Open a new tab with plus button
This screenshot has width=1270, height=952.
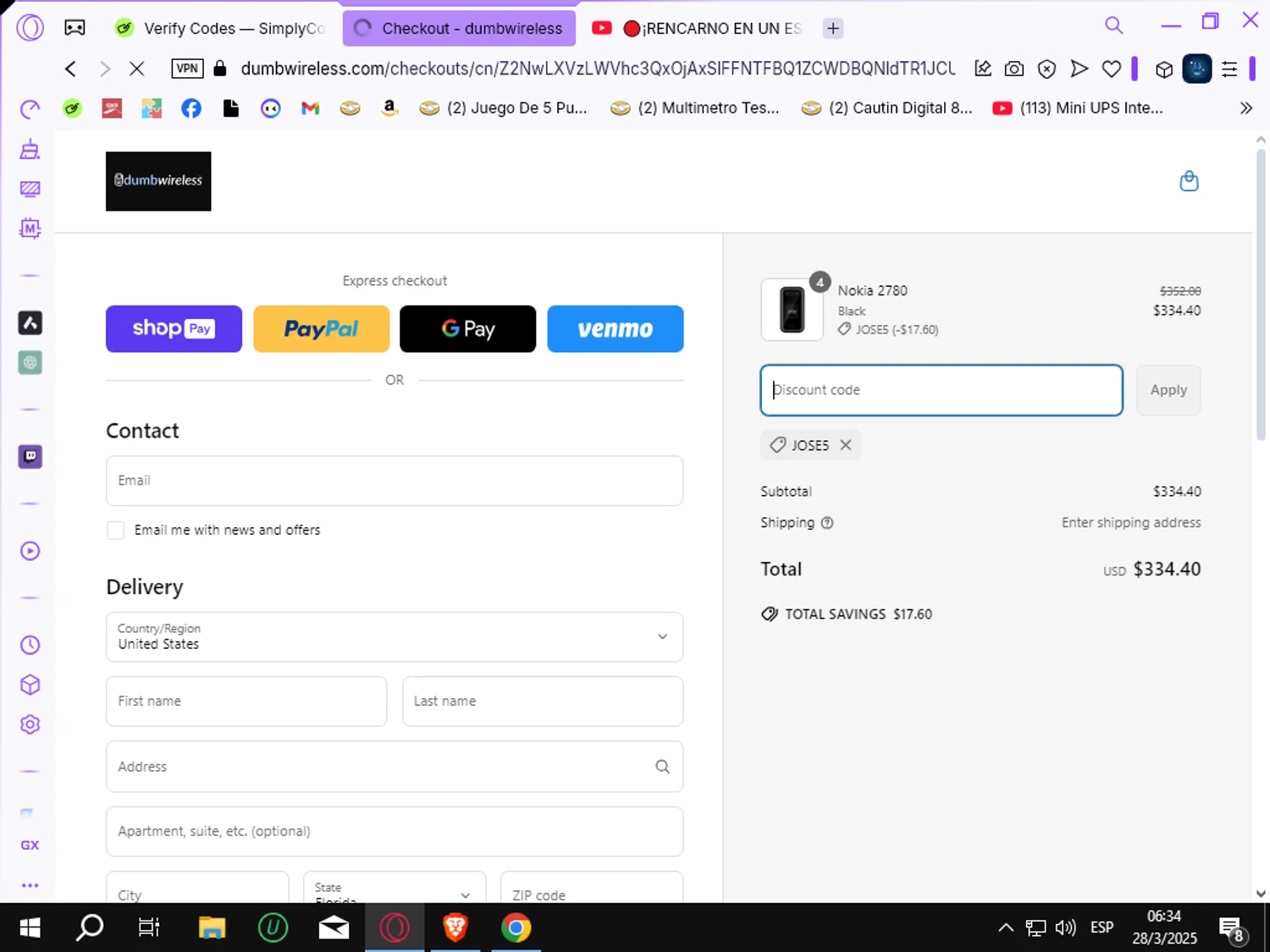[x=833, y=28]
